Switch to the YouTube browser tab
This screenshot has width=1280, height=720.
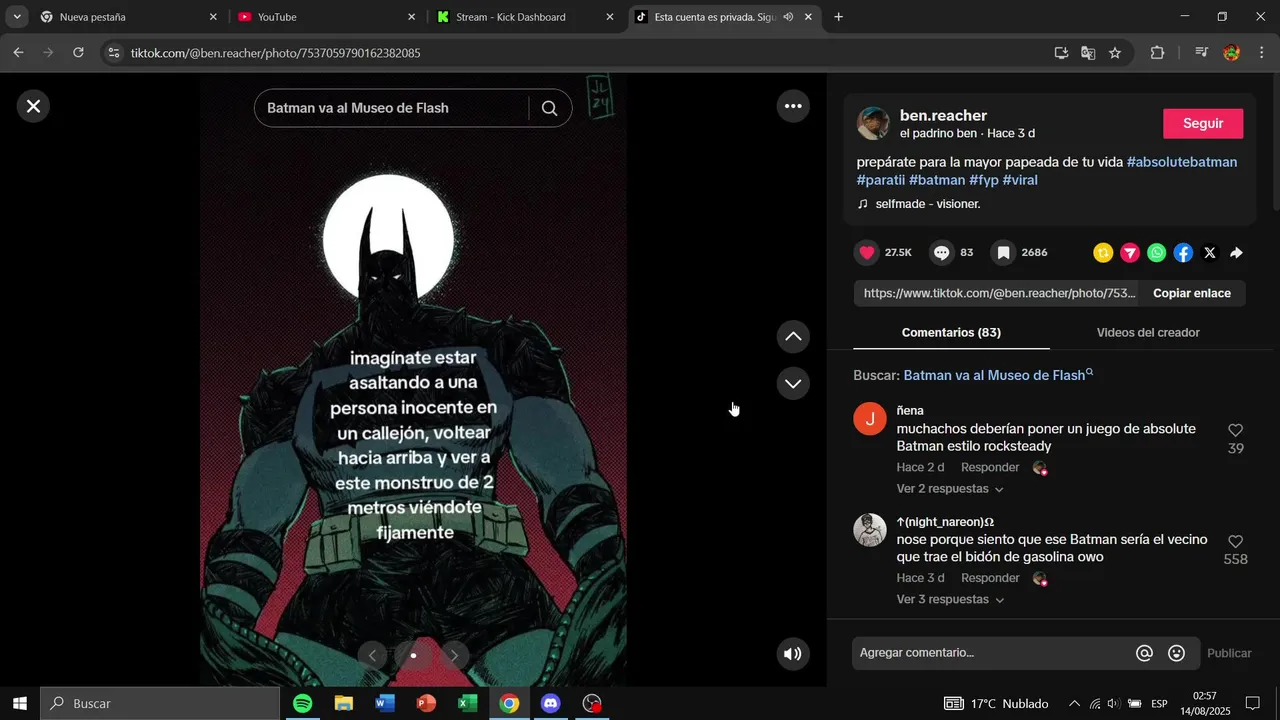(x=327, y=17)
